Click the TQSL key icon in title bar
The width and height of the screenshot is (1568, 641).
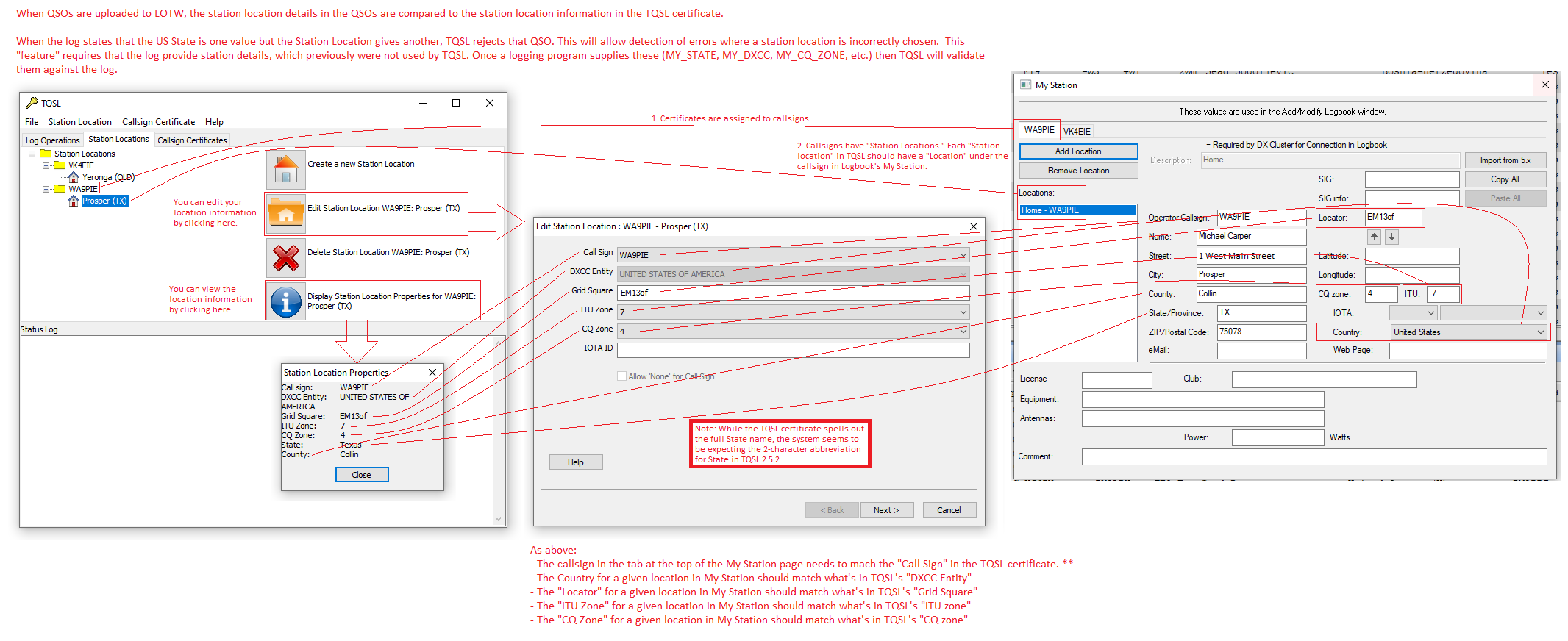tap(32, 103)
